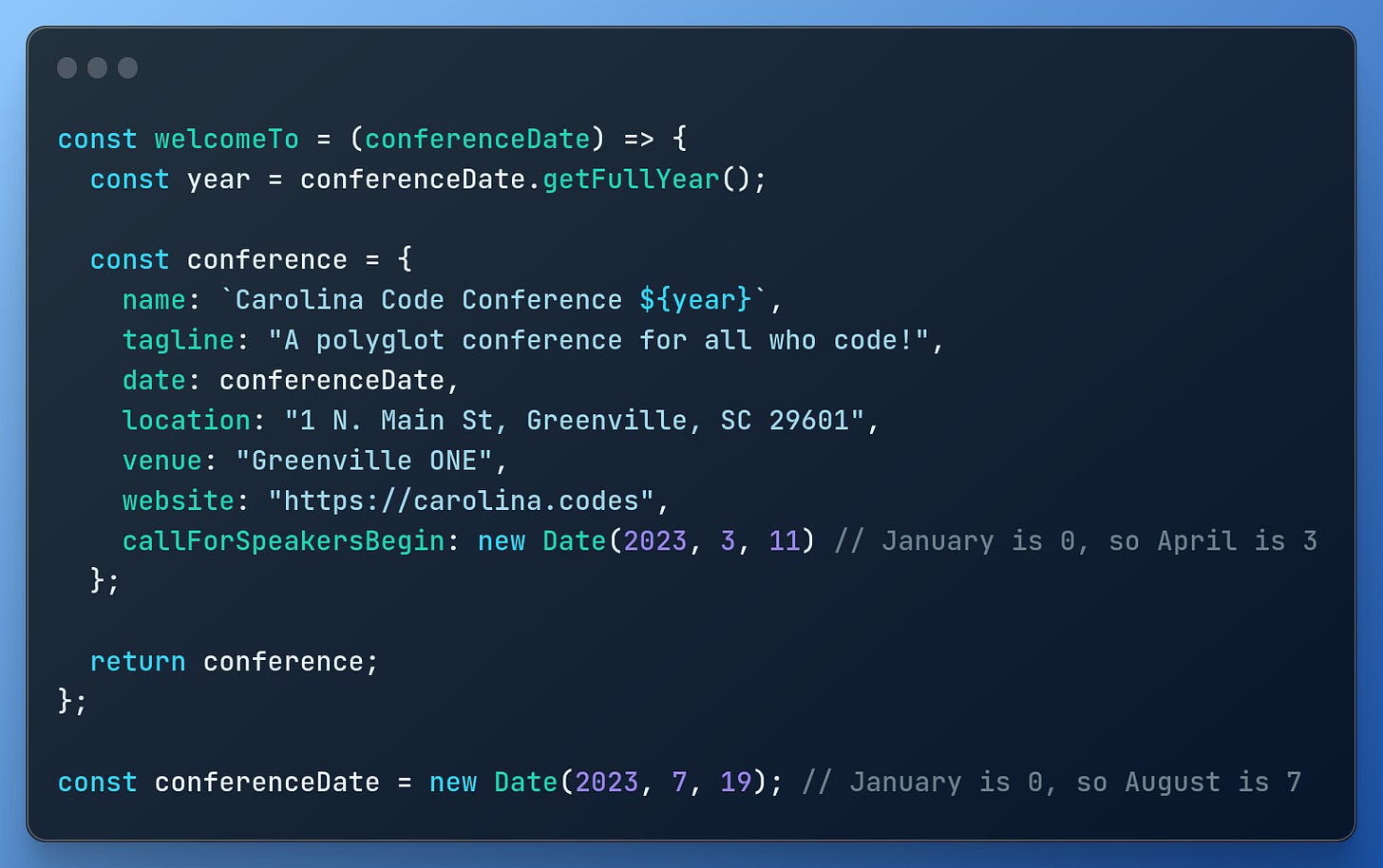This screenshot has width=1383, height=868.
Task: Click the 'venue' property key
Action: point(162,461)
